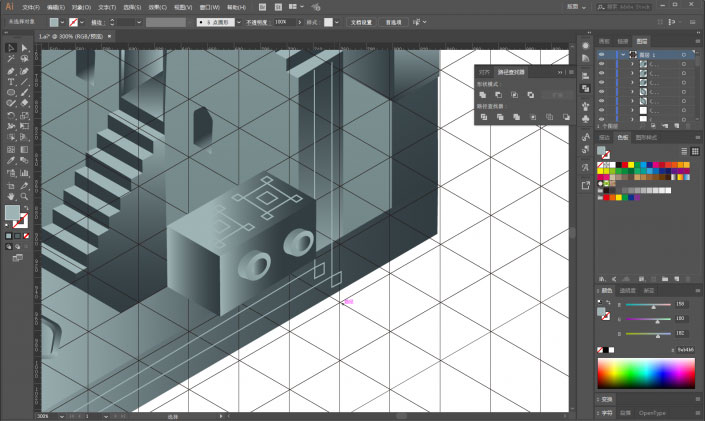Expand the second sublayer row arrow

point(632,73)
